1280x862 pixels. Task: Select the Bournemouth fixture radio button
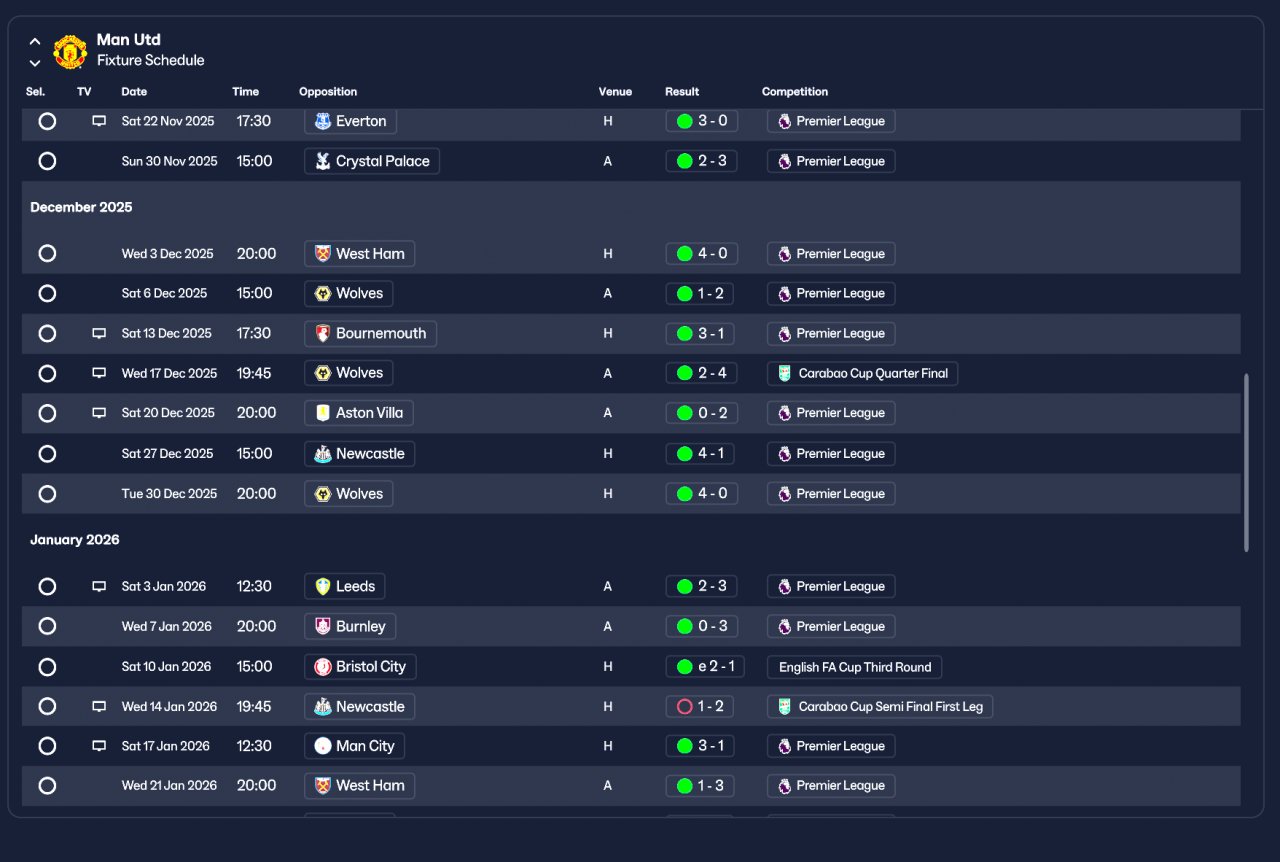[x=47, y=334]
